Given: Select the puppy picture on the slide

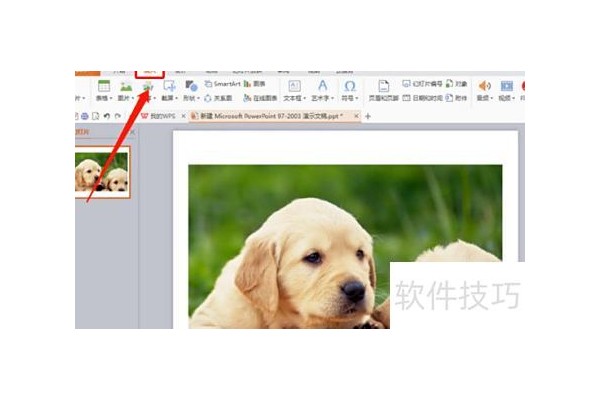Looking at the screenshot, I should (x=345, y=247).
